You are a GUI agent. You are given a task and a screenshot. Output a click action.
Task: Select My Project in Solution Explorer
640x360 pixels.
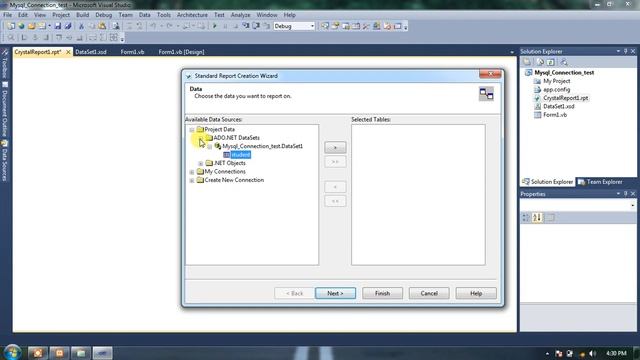tap(556, 81)
